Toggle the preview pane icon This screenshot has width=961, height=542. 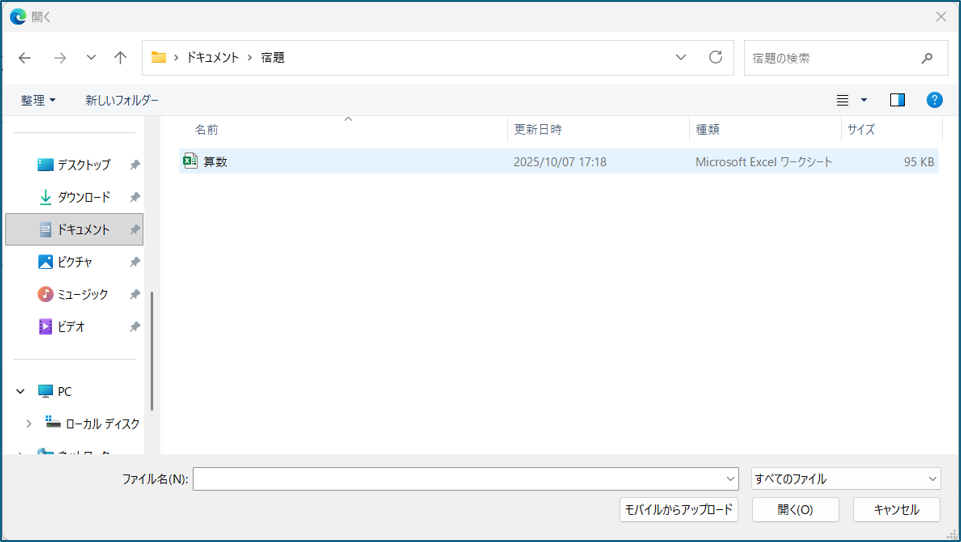[x=897, y=100]
